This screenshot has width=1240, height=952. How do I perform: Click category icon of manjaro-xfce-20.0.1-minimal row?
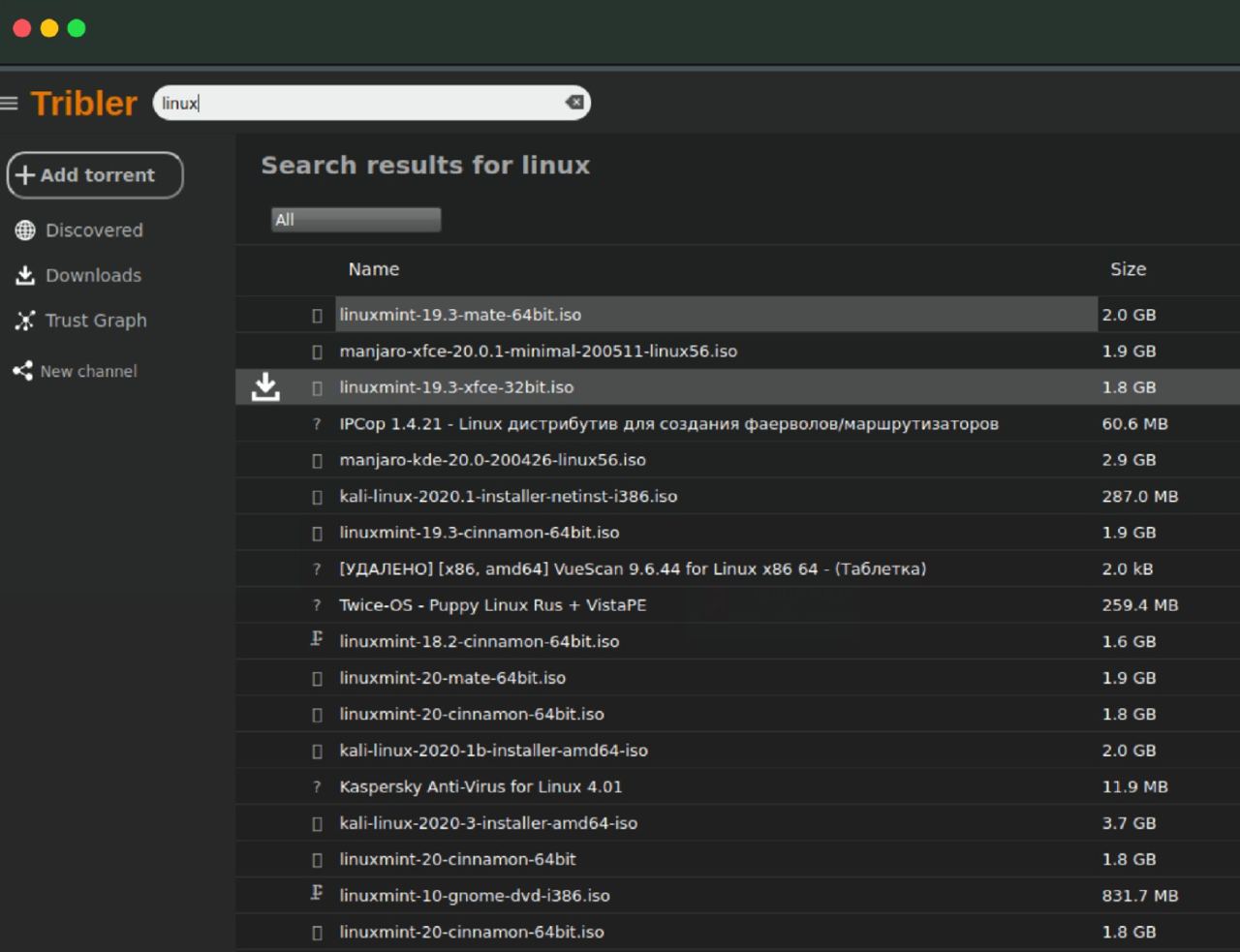click(317, 352)
